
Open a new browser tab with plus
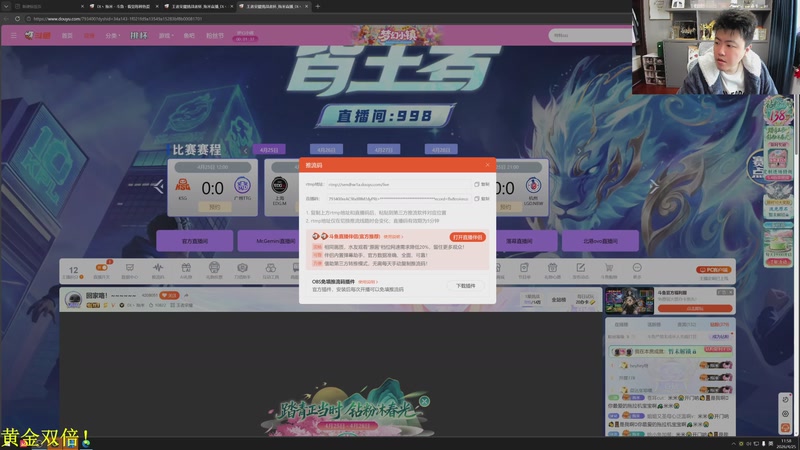coord(317,6)
